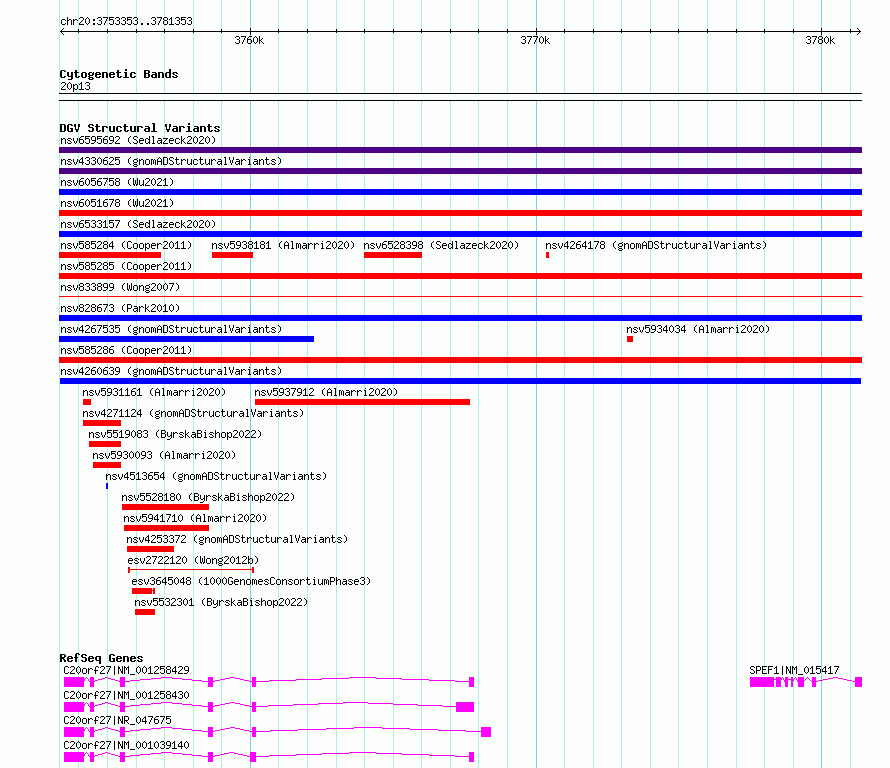Click the ruler's left arrow end
The height and width of the screenshot is (768, 890).
click(62, 31)
